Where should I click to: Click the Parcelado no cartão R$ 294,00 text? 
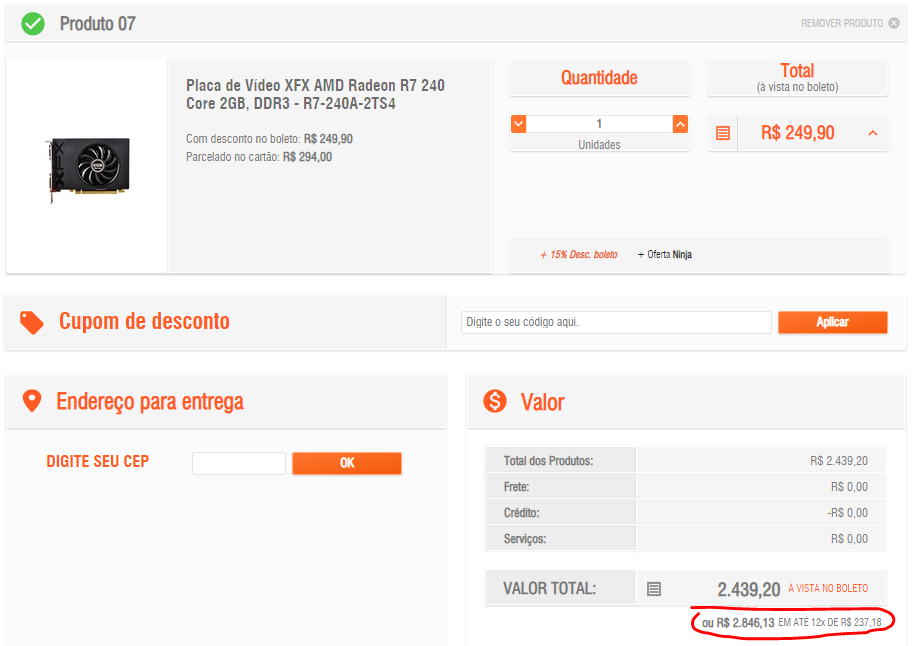pyautogui.click(x=259, y=157)
